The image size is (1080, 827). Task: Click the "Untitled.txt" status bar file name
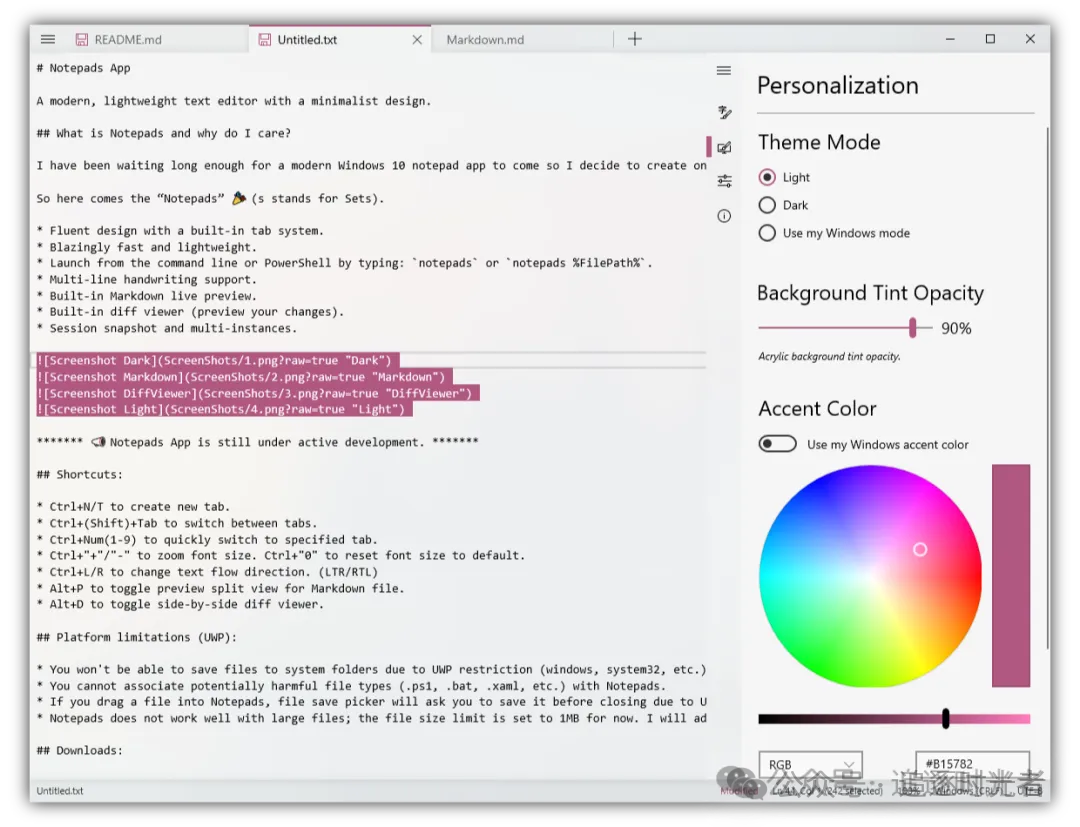click(x=60, y=791)
